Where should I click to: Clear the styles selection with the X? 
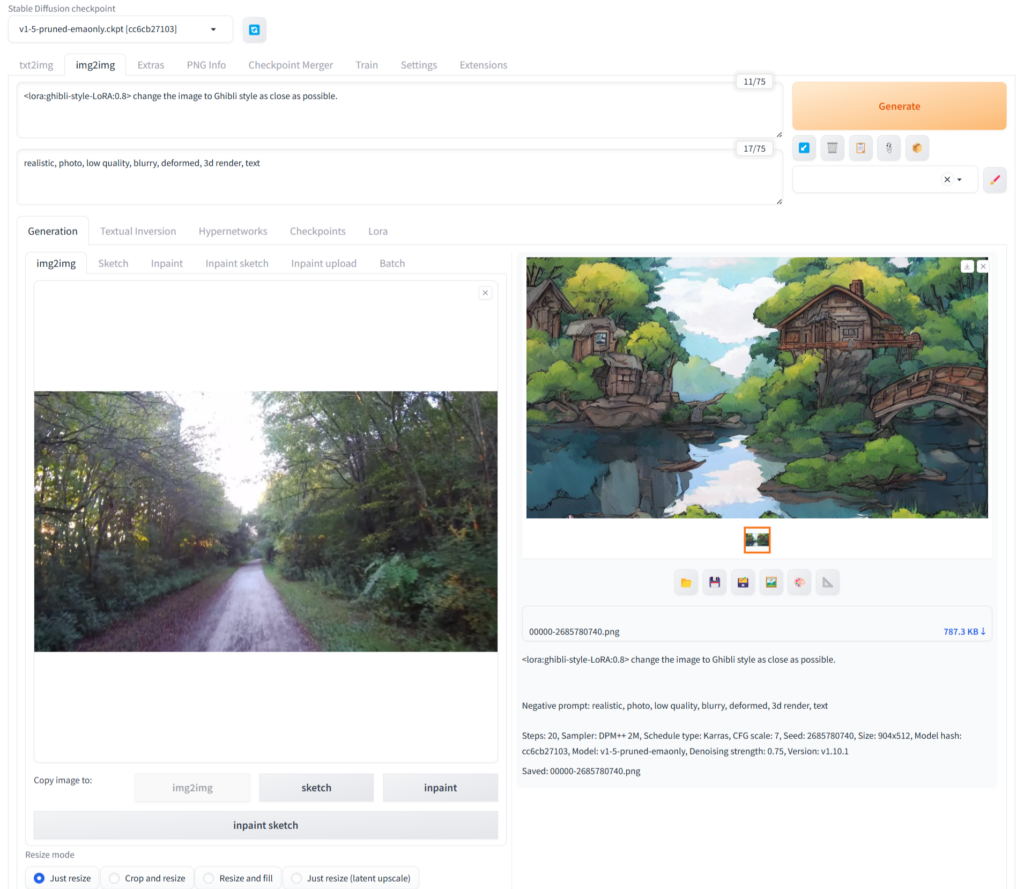click(x=947, y=180)
